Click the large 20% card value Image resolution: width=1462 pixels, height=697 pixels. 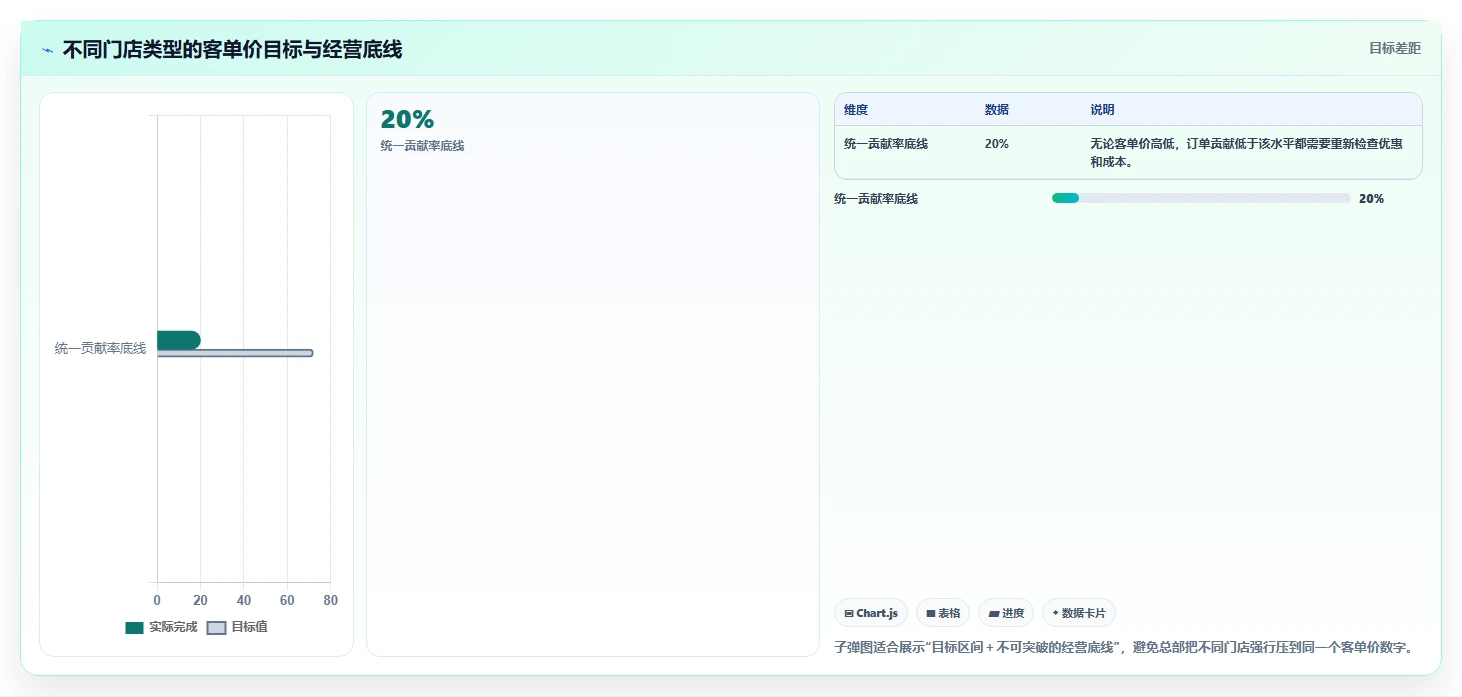click(407, 120)
